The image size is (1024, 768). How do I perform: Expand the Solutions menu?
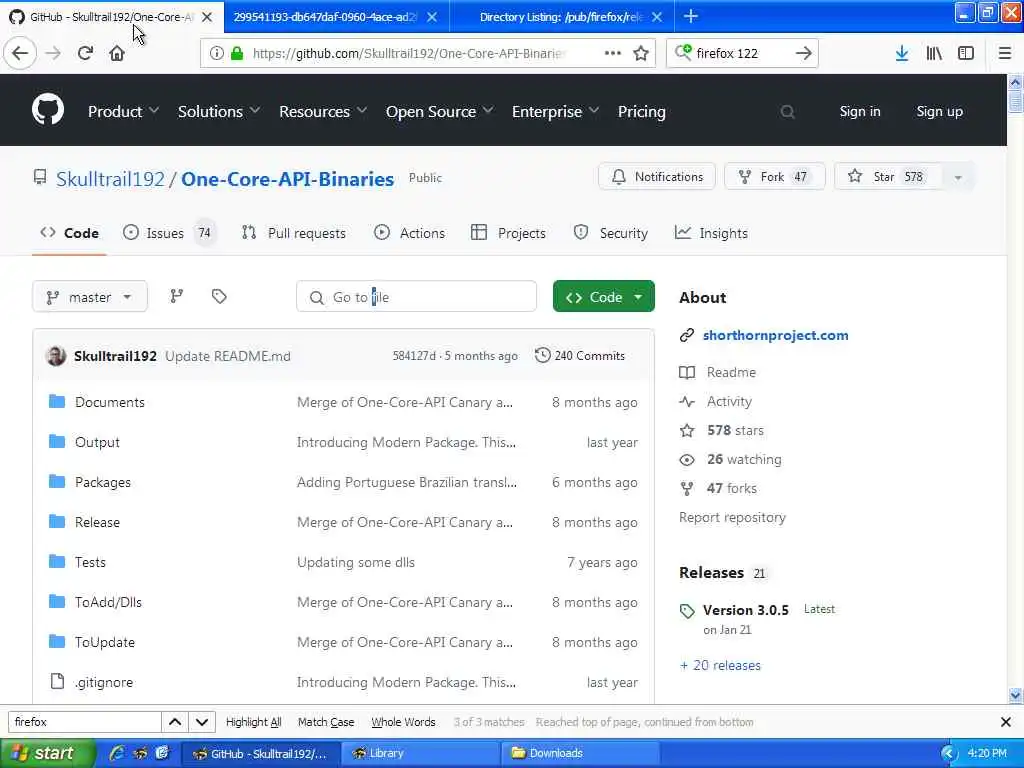pyautogui.click(x=219, y=112)
